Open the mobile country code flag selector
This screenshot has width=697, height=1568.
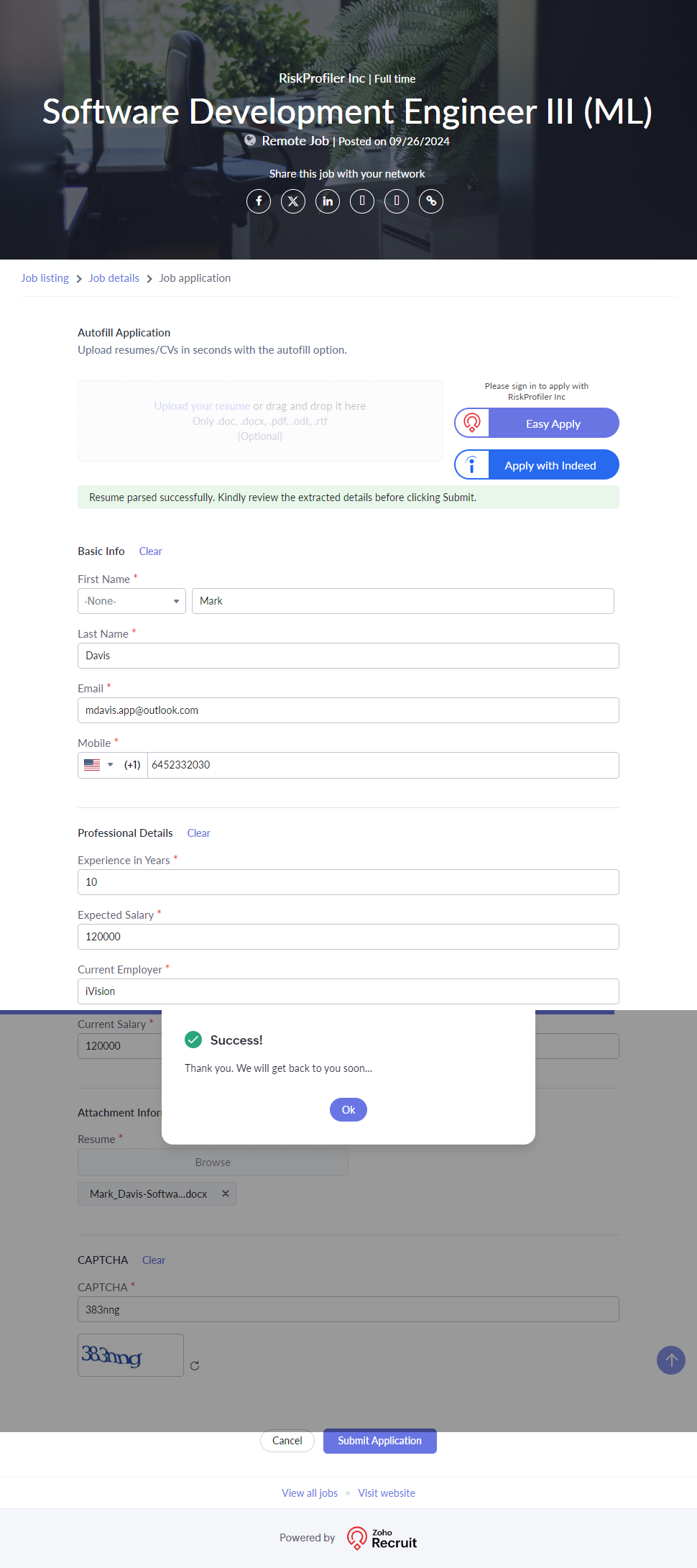coord(98,765)
